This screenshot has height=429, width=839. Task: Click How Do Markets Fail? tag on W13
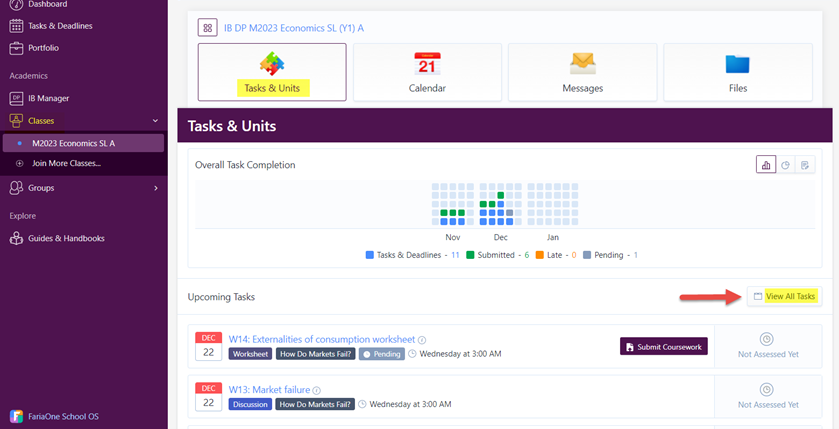tap(315, 404)
